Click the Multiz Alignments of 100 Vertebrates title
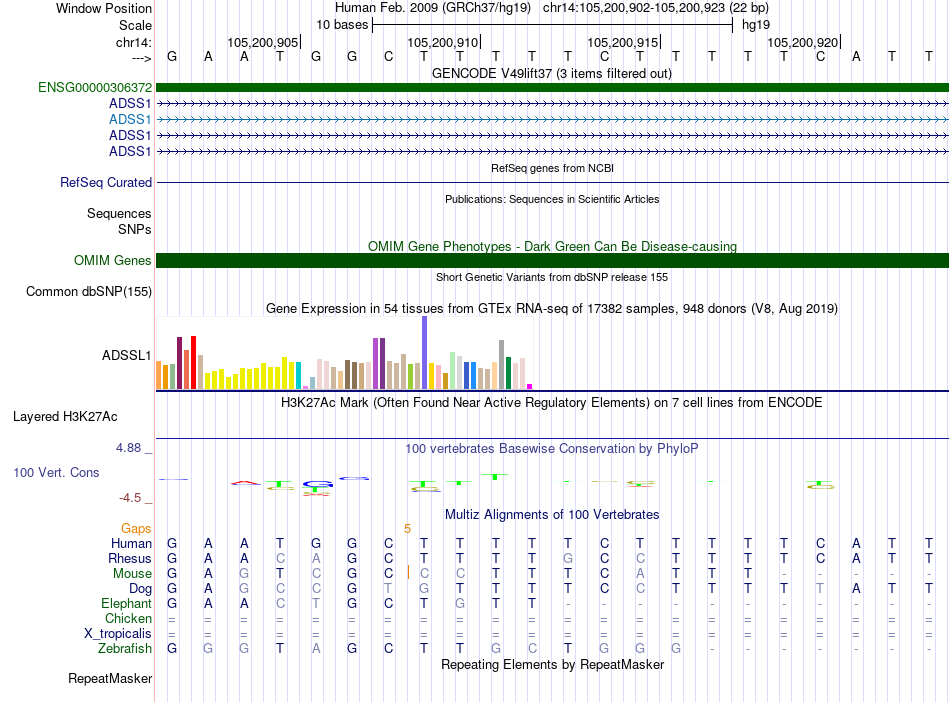The width and height of the screenshot is (950, 702). (551, 515)
